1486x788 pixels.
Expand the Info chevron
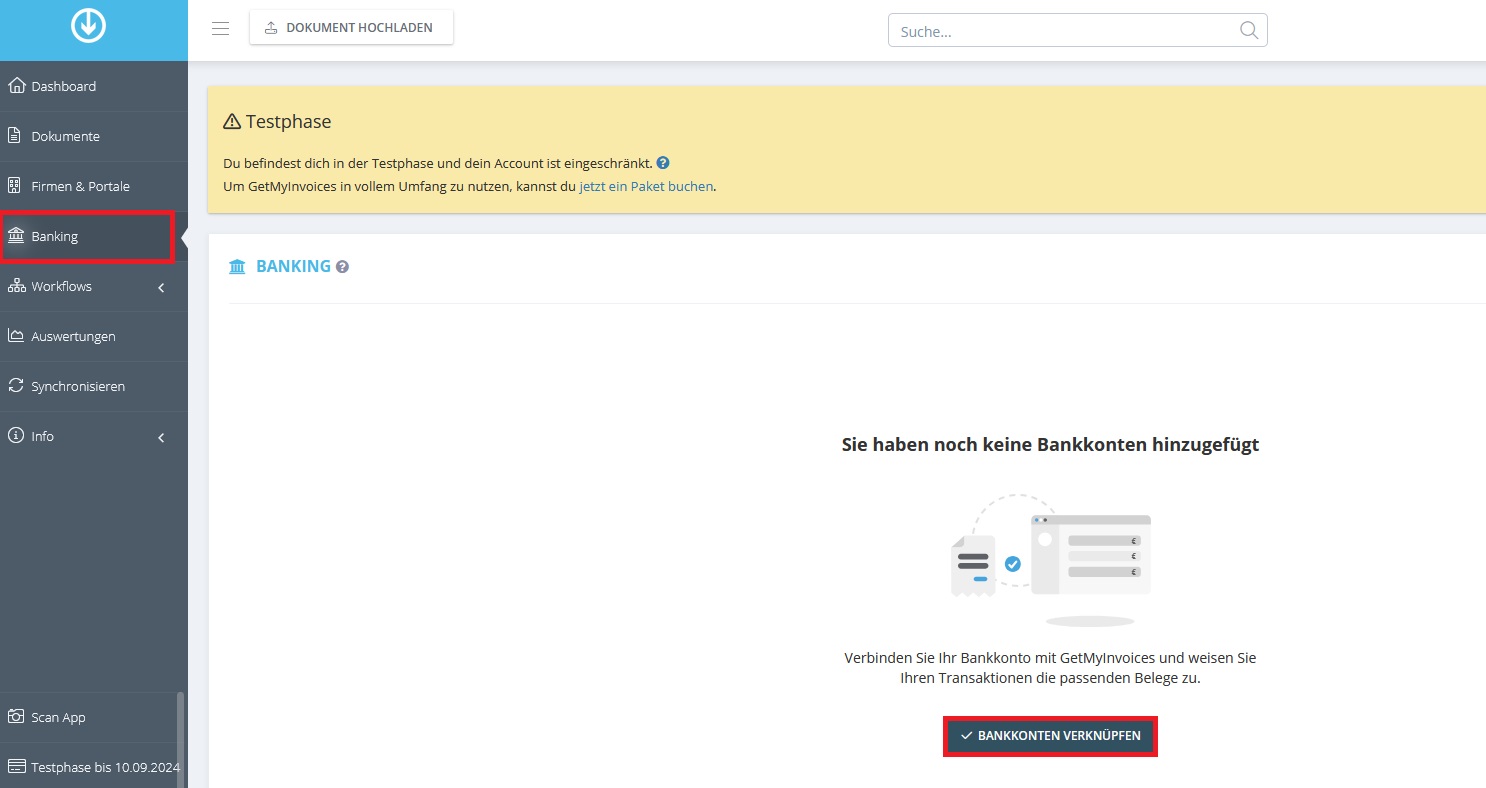161,438
